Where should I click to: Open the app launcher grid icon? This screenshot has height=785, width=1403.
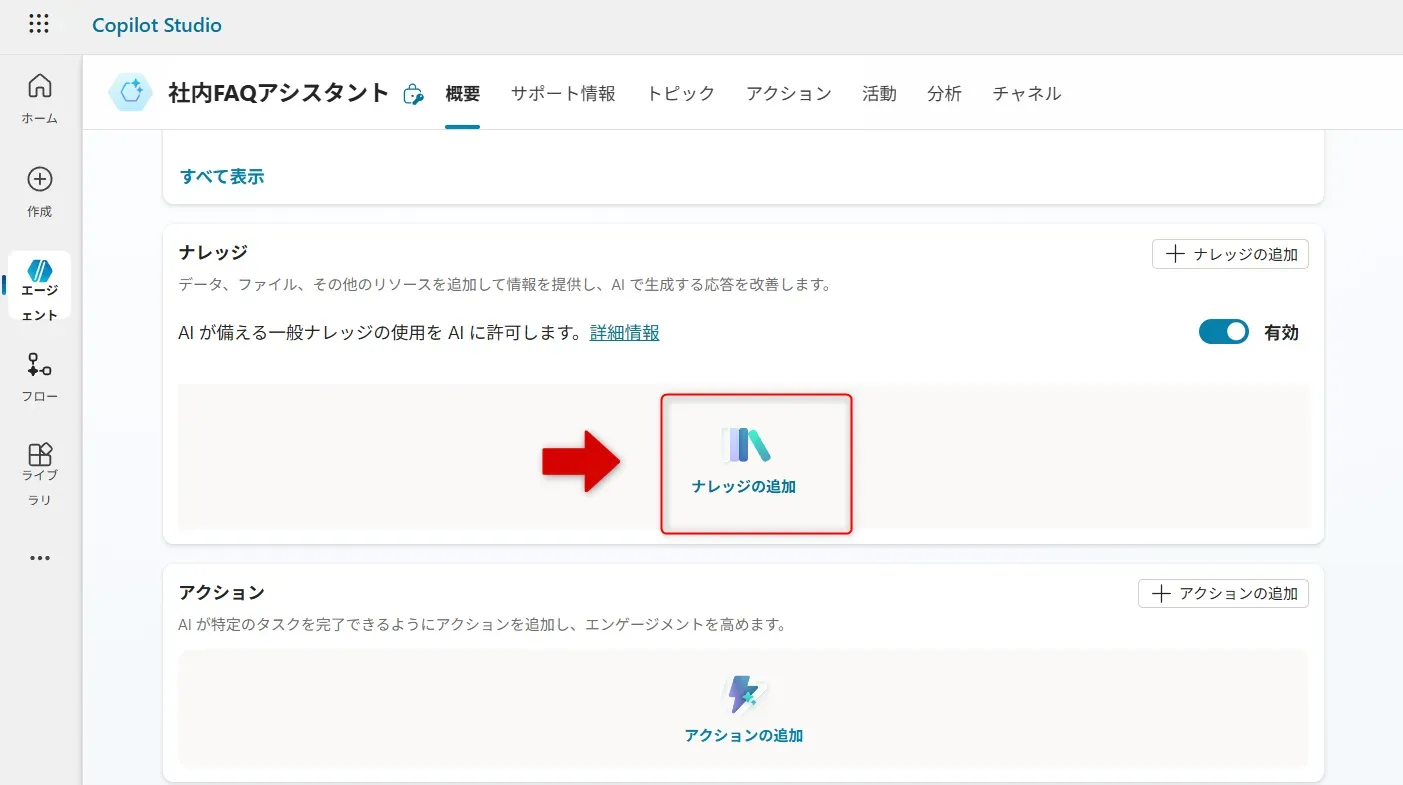click(x=39, y=25)
